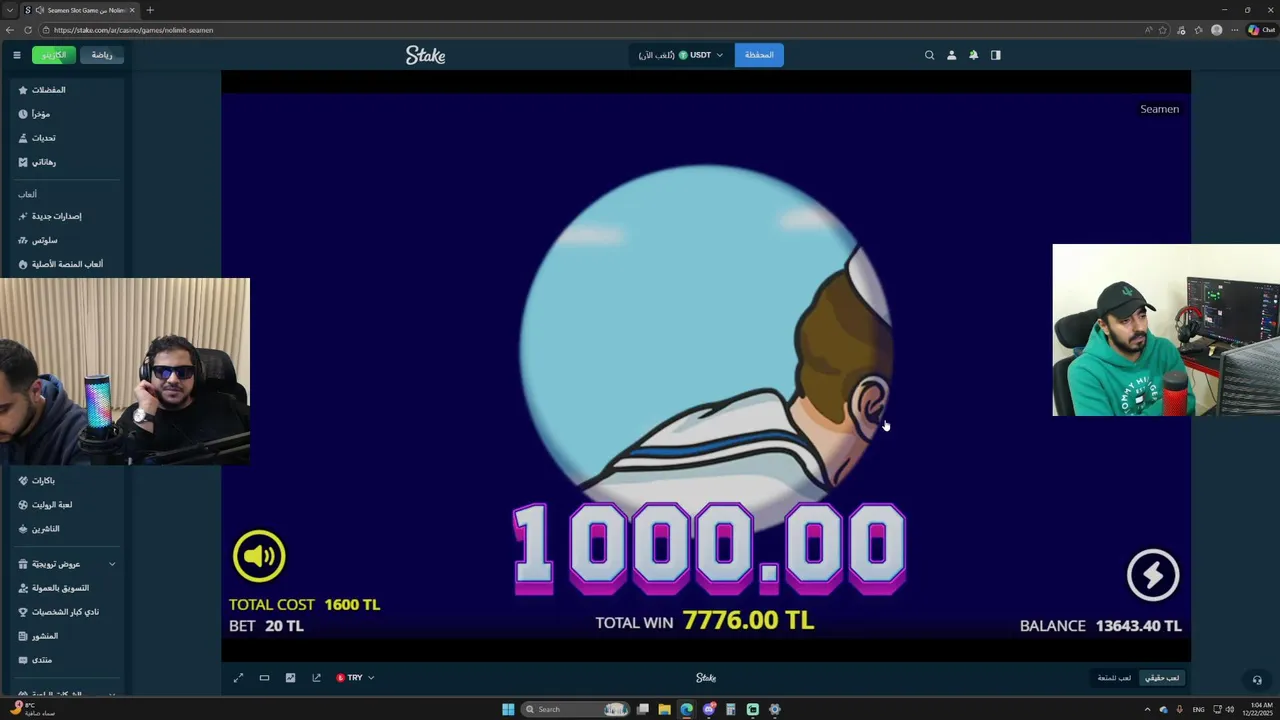Image resolution: width=1280 pixels, height=720 pixels.
Task: Open live support headset icon
Action: click(x=1257, y=679)
